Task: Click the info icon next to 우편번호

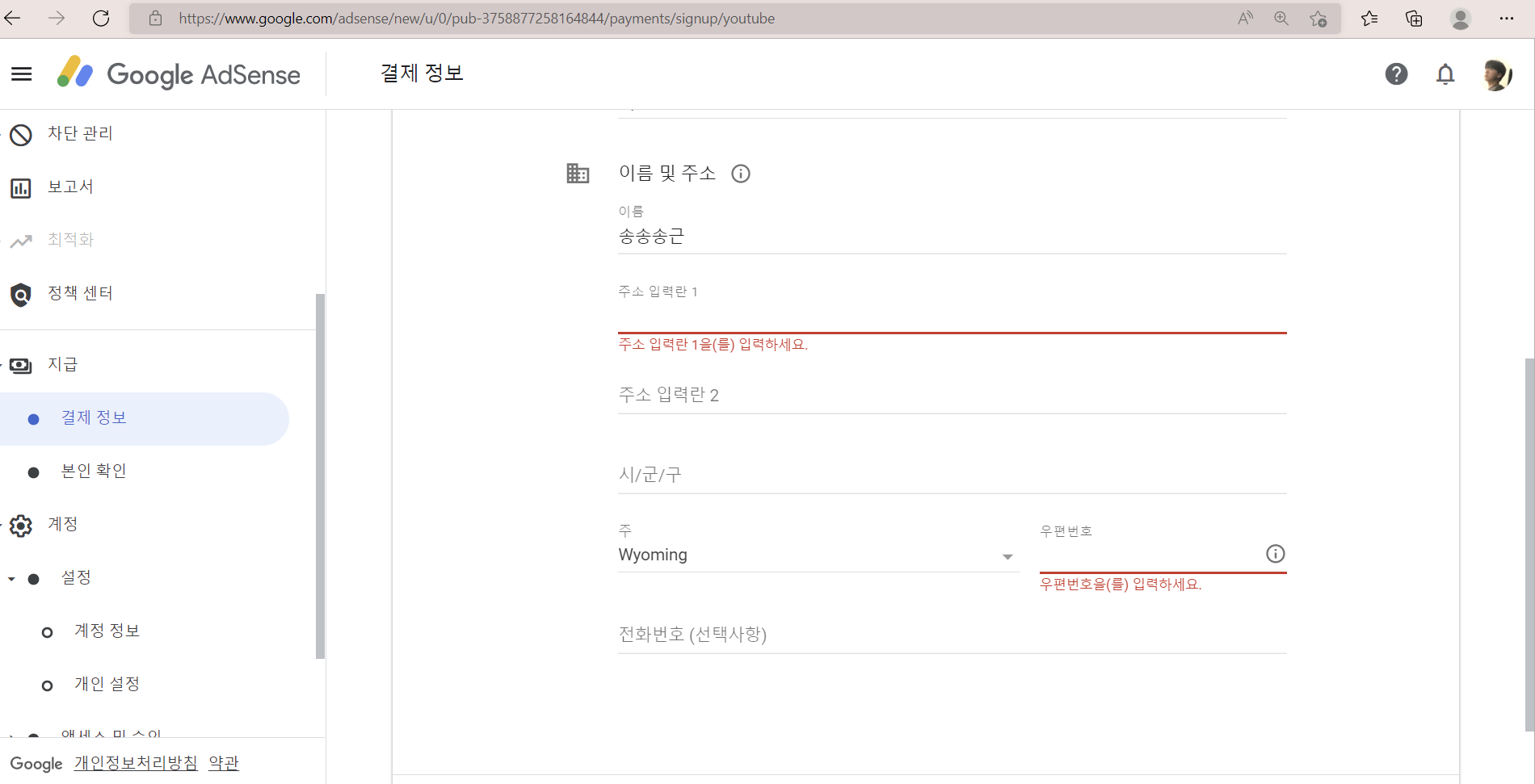Action: click(1275, 554)
